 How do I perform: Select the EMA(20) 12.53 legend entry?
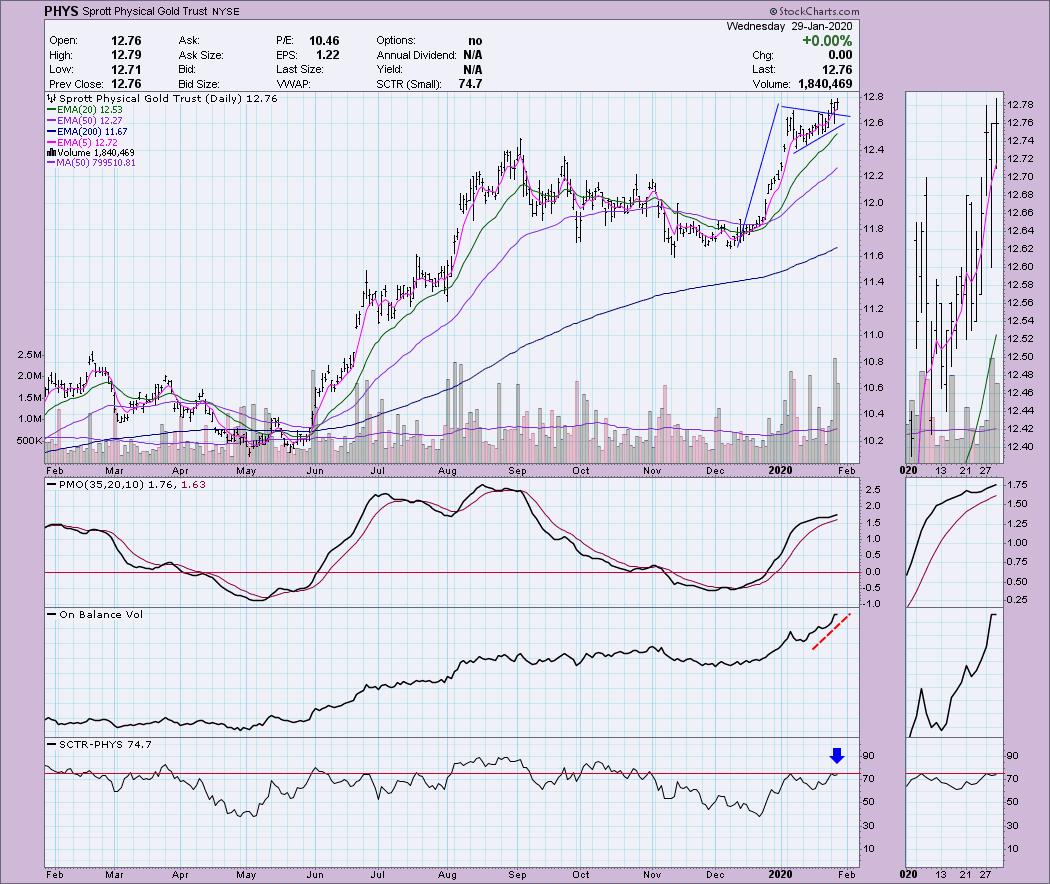pos(84,109)
